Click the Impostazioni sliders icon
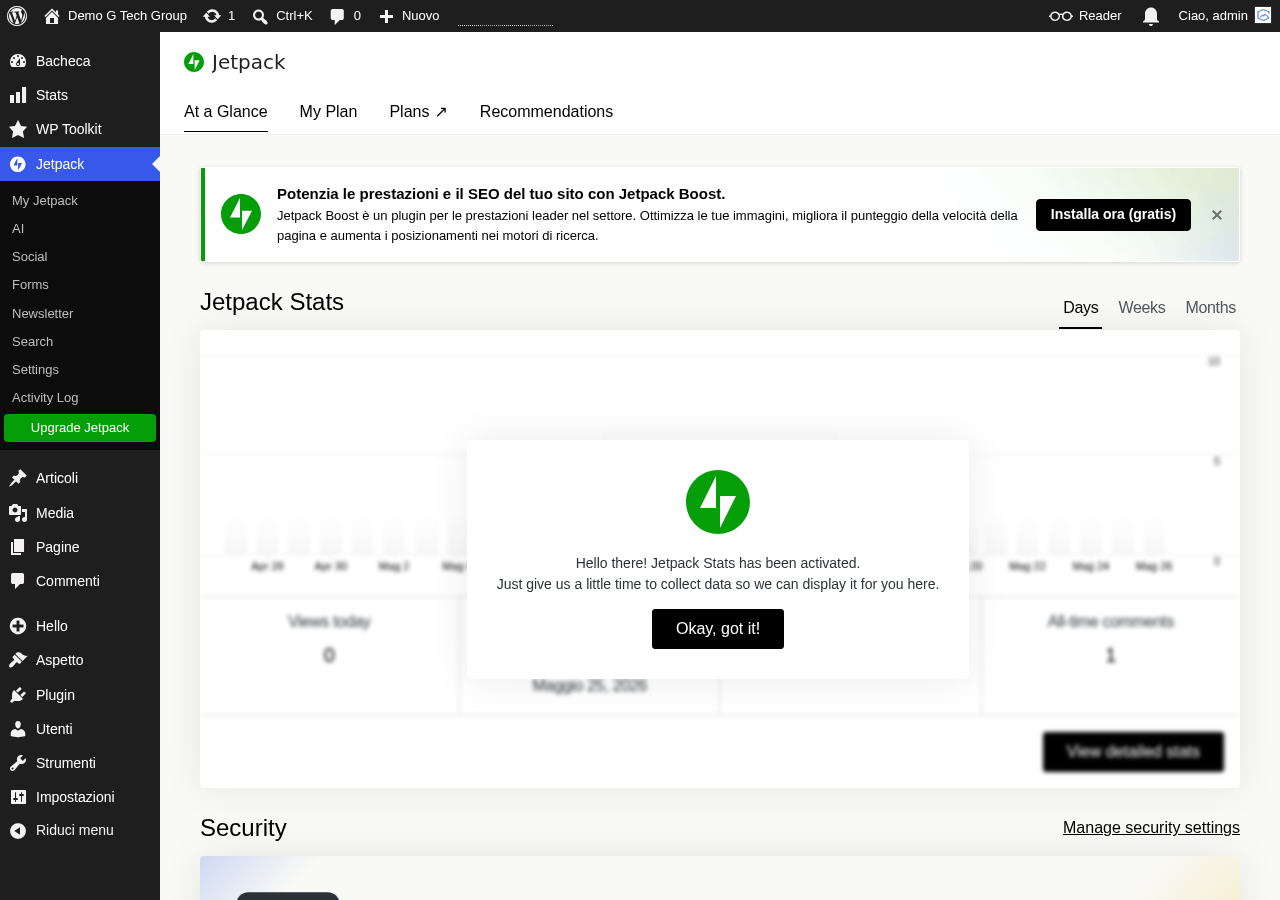 point(18,797)
